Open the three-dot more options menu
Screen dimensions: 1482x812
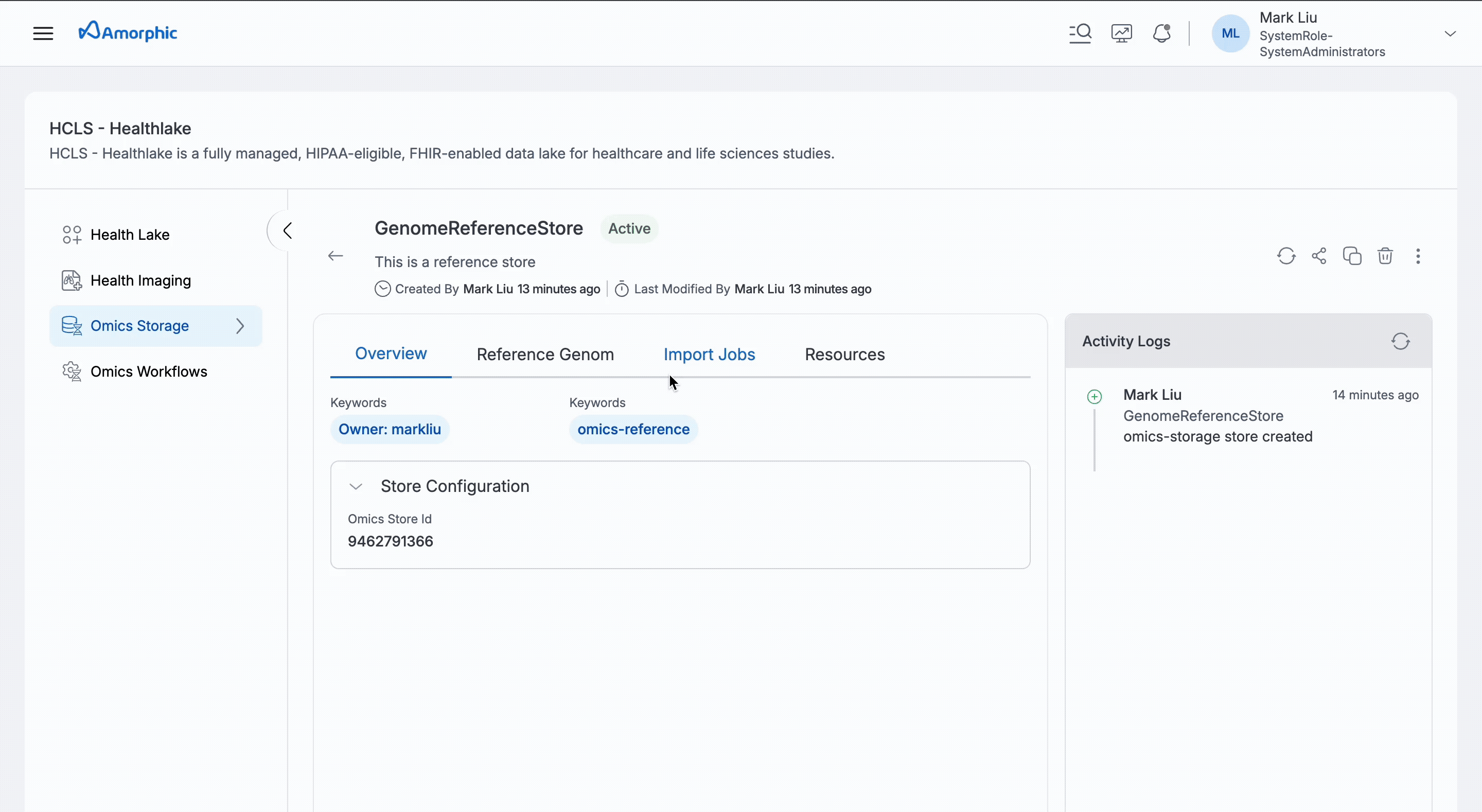[1418, 256]
